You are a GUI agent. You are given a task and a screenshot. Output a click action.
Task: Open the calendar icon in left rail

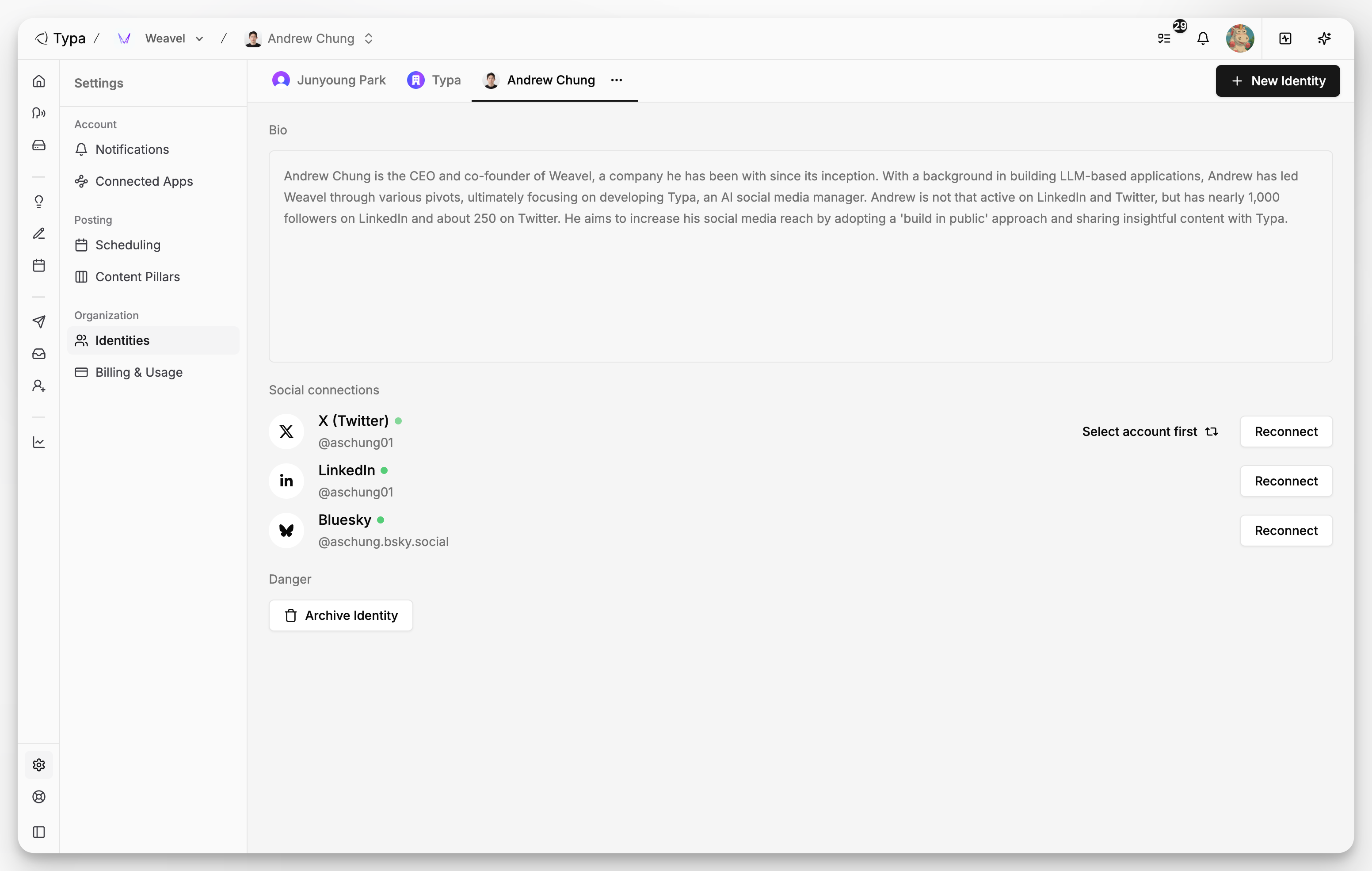click(x=39, y=265)
